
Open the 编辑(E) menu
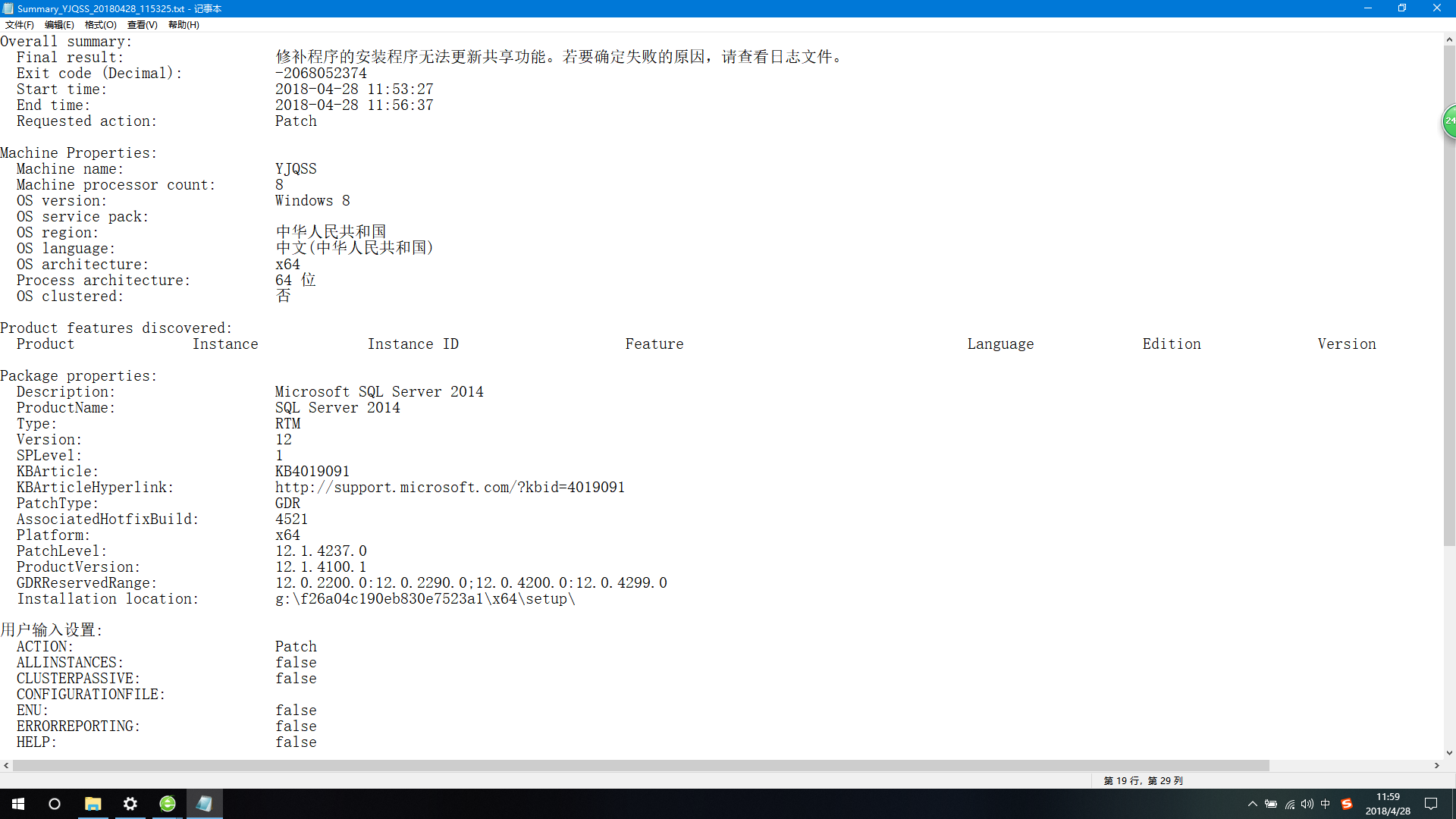point(59,25)
